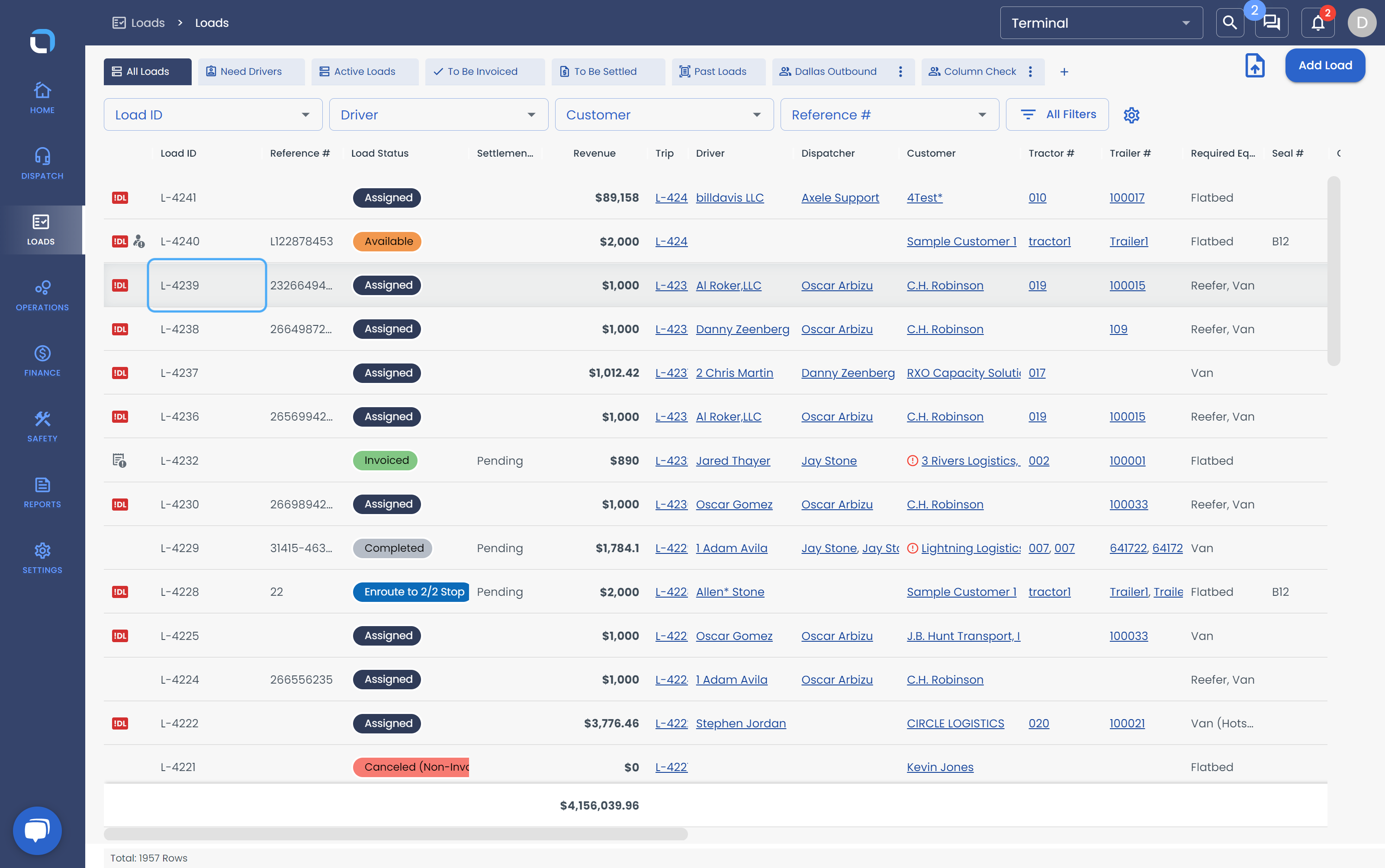Screen dimensions: 1385x868
Task: Click the IDL badge on L-4241
Action: [120, 197]
